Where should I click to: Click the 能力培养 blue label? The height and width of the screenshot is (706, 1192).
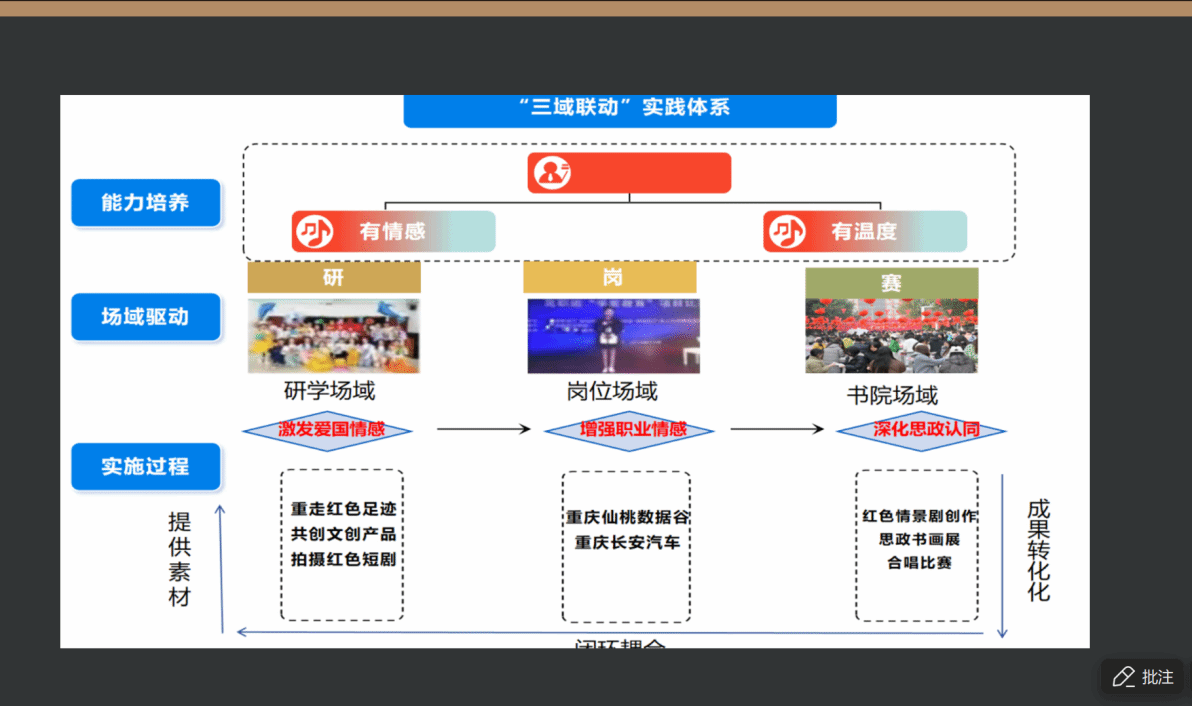point(146,203)
